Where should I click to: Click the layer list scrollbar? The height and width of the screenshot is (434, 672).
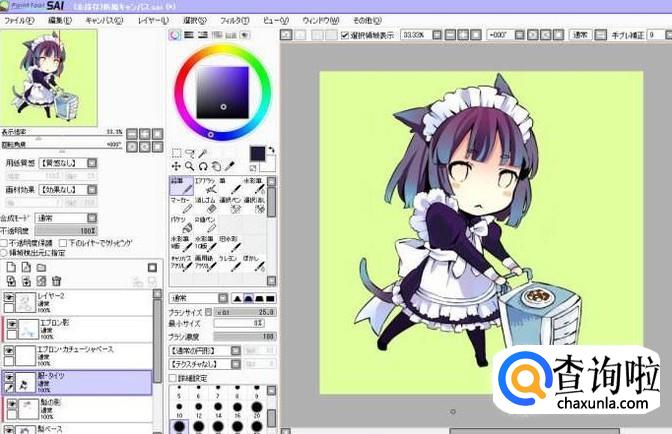click(x=158, y=343)
